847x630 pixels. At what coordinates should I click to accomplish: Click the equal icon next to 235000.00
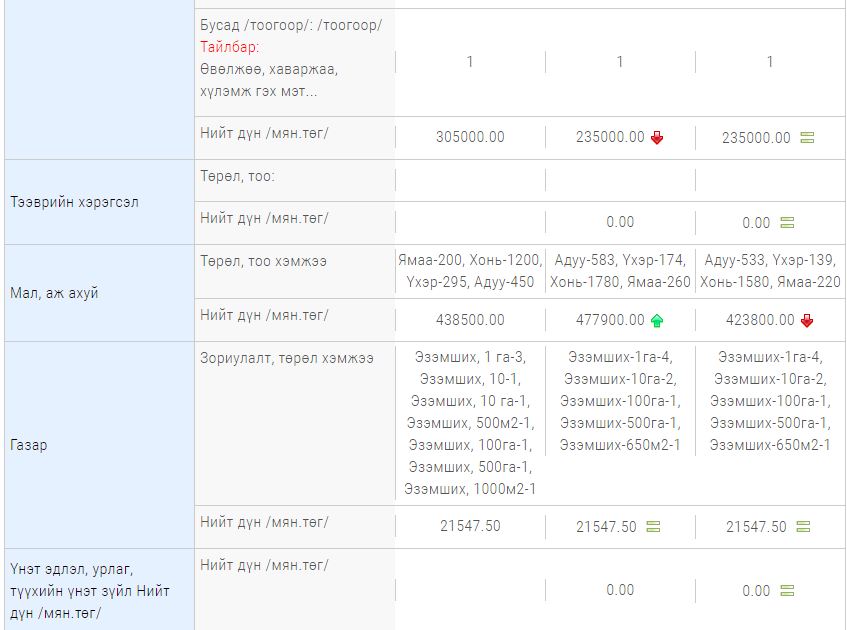[x=807, y=138]
